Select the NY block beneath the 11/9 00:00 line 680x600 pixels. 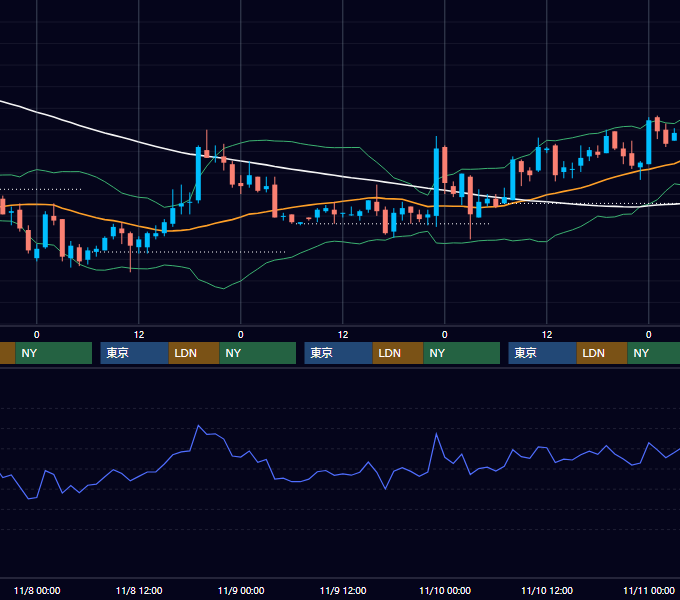click(258, 353)
